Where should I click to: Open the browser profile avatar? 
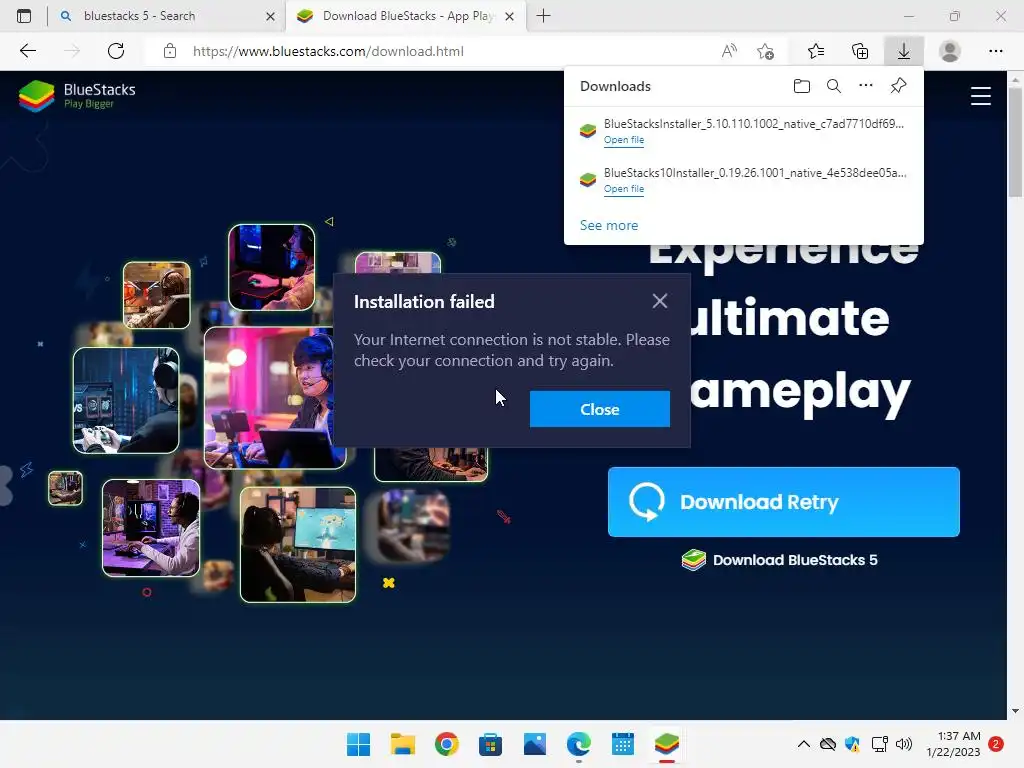[x=950, y=51]
